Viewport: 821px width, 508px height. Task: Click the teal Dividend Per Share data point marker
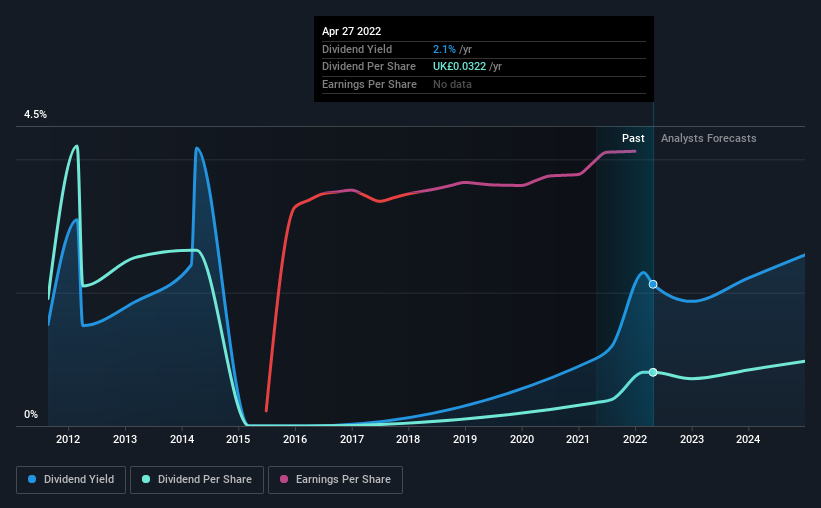pyautogui.click(x=653, y=372)
